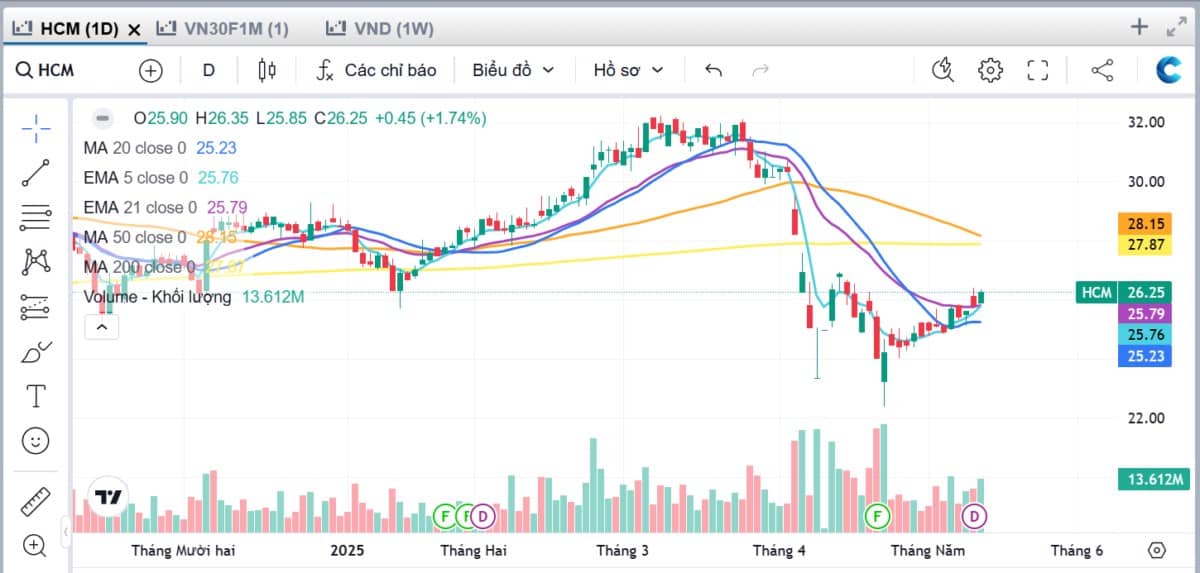Add a symbol to compare using circled plus
Viewport: 1200px width, 573px height.
(x=150, y=70)
